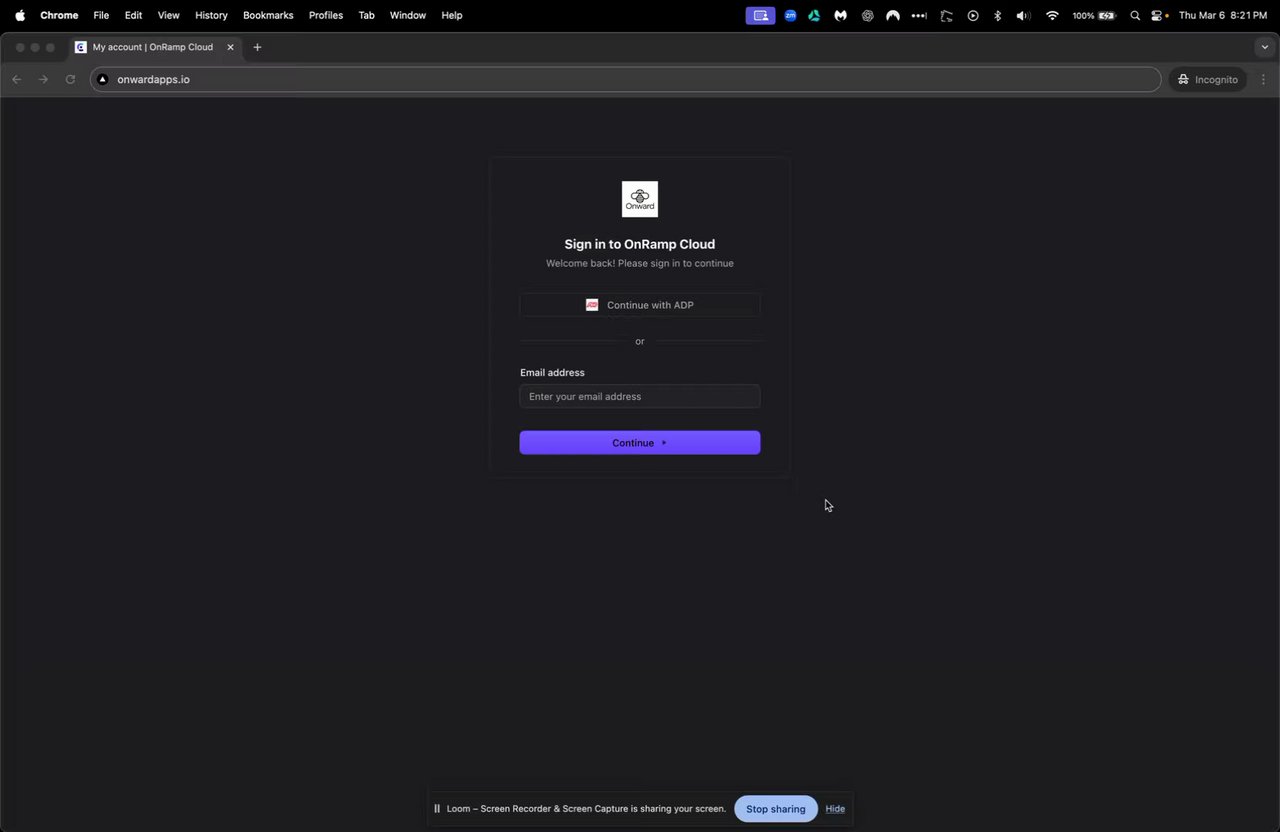Screen dimensions: 1280x832
Task: Open Spotlight search in menu bar
Action: click(1135, 15)
